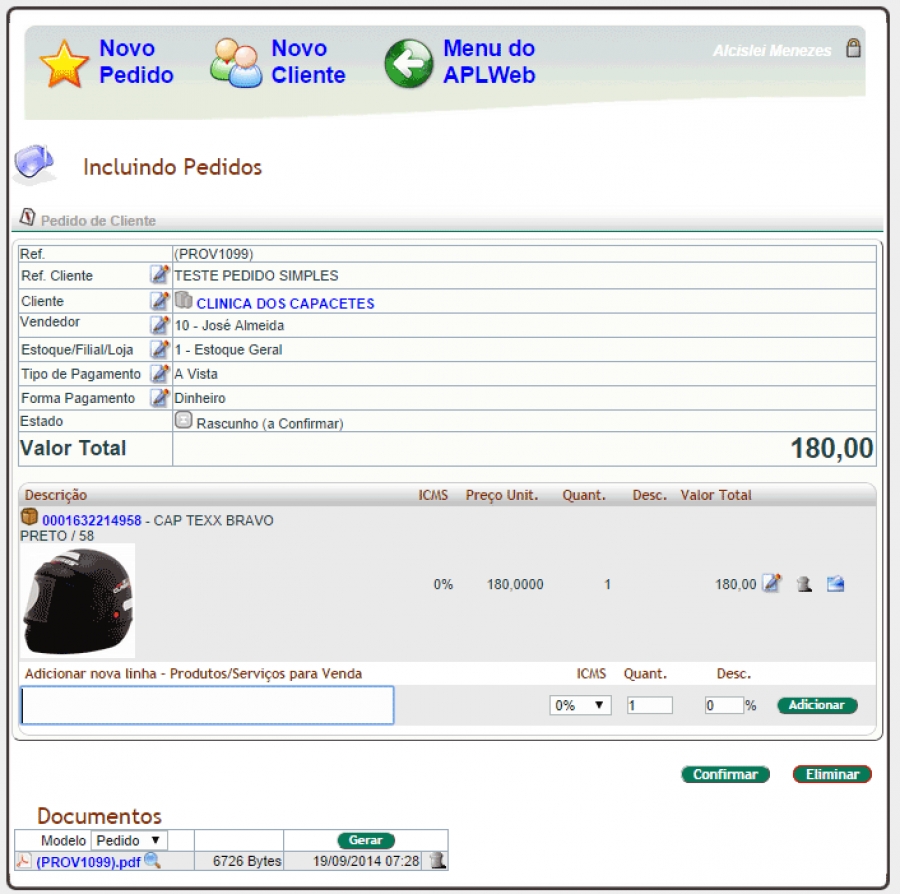Viewport: 900px width, 894px height.
Task: Edit Forma Pagamento pencil icon
Action: click(159, 398)
